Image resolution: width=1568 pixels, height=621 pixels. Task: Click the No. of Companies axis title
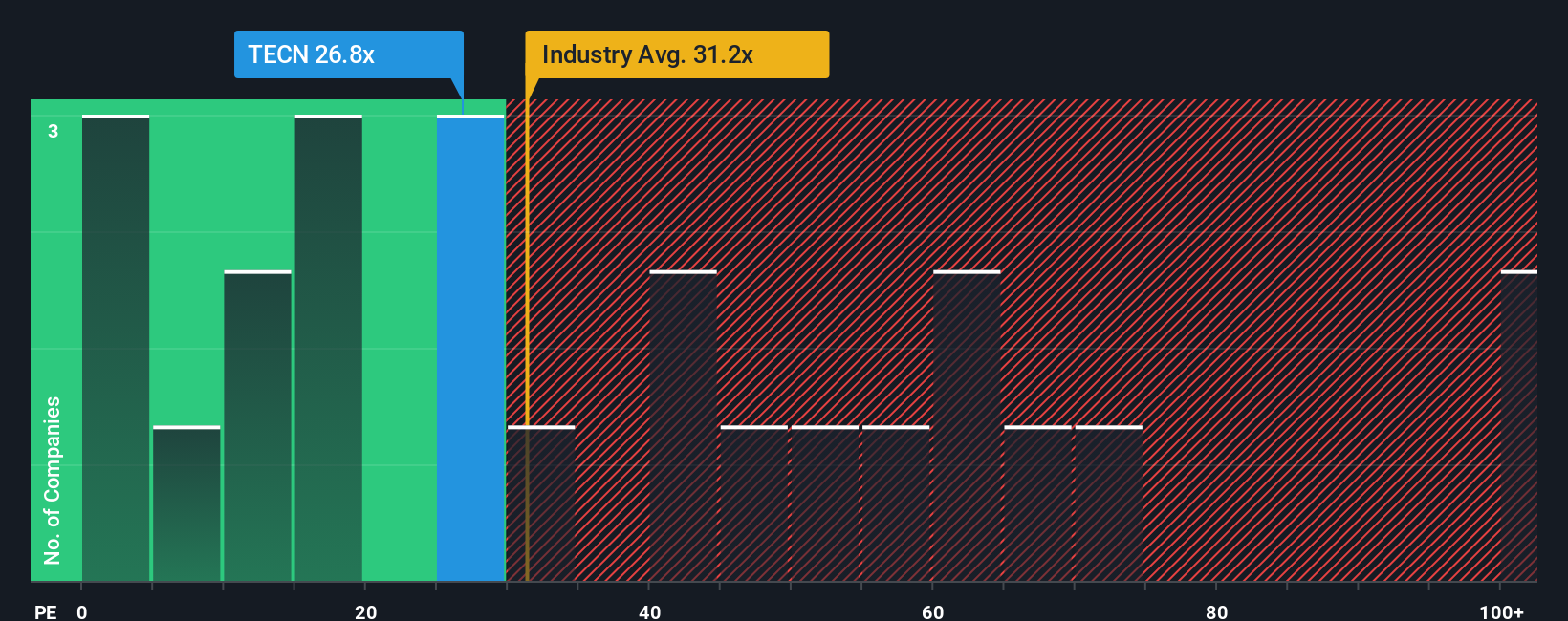(53, 481)
